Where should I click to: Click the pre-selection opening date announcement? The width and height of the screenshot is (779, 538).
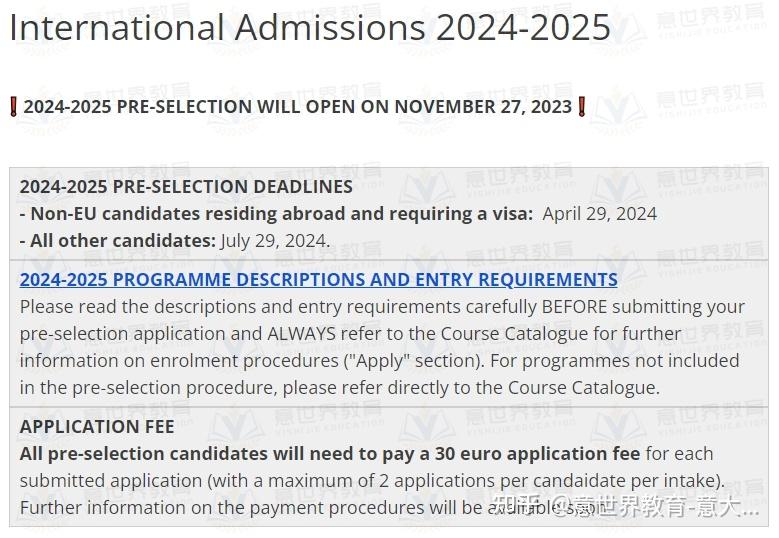pyautogui.click(x=297, y=106)
